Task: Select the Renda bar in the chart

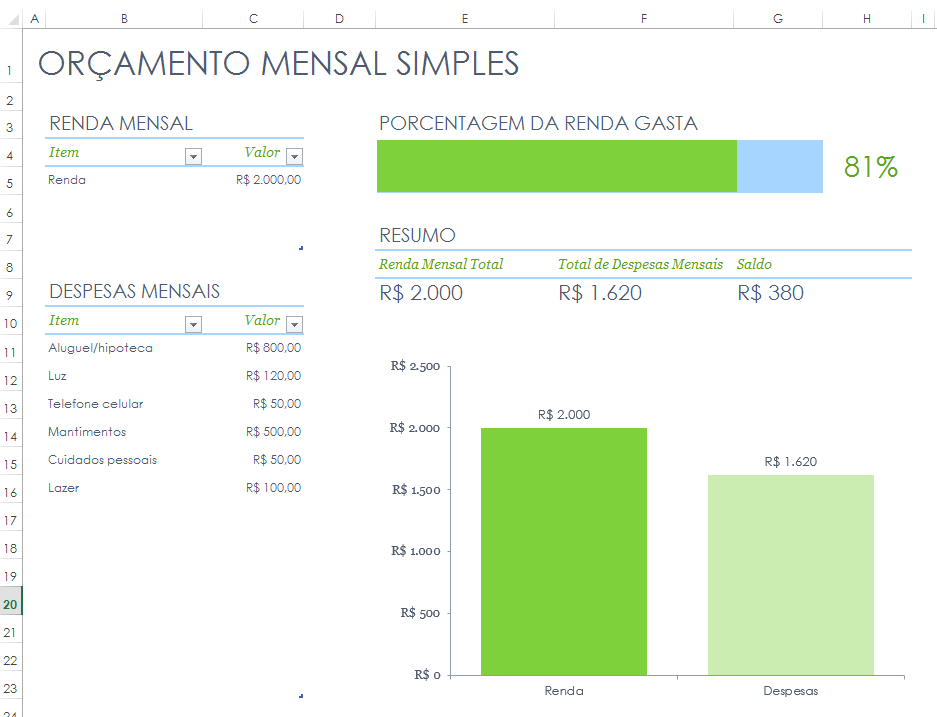Action: pyautogui.click(x=564, y=550)
